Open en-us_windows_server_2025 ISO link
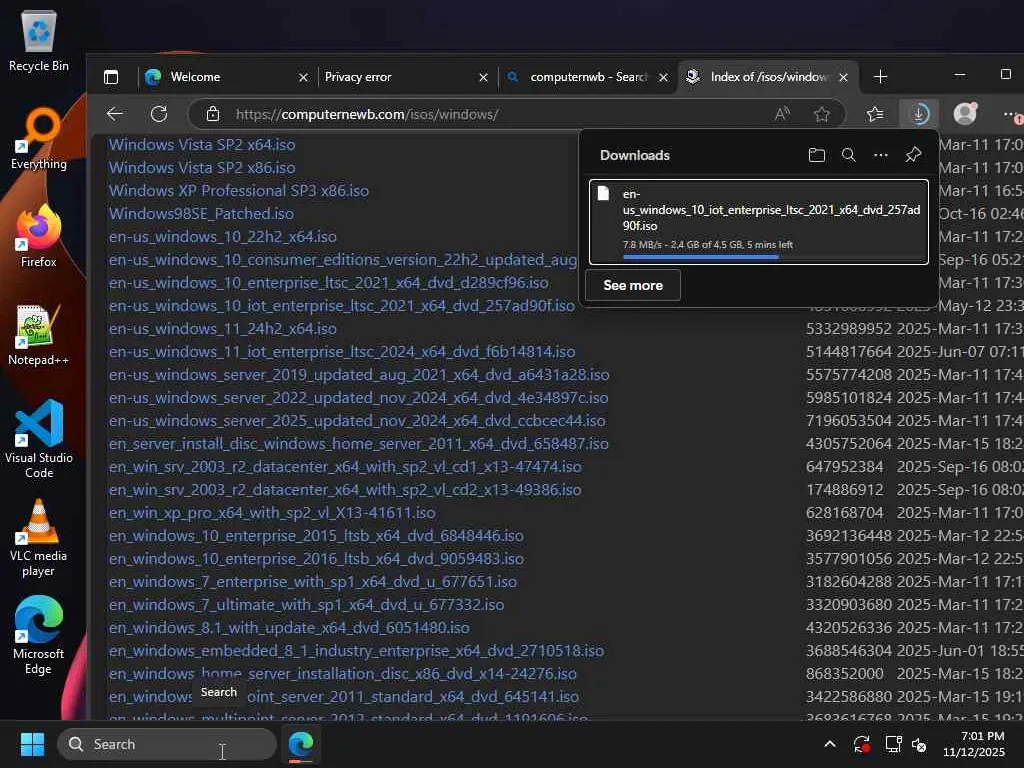 point(357,421)
